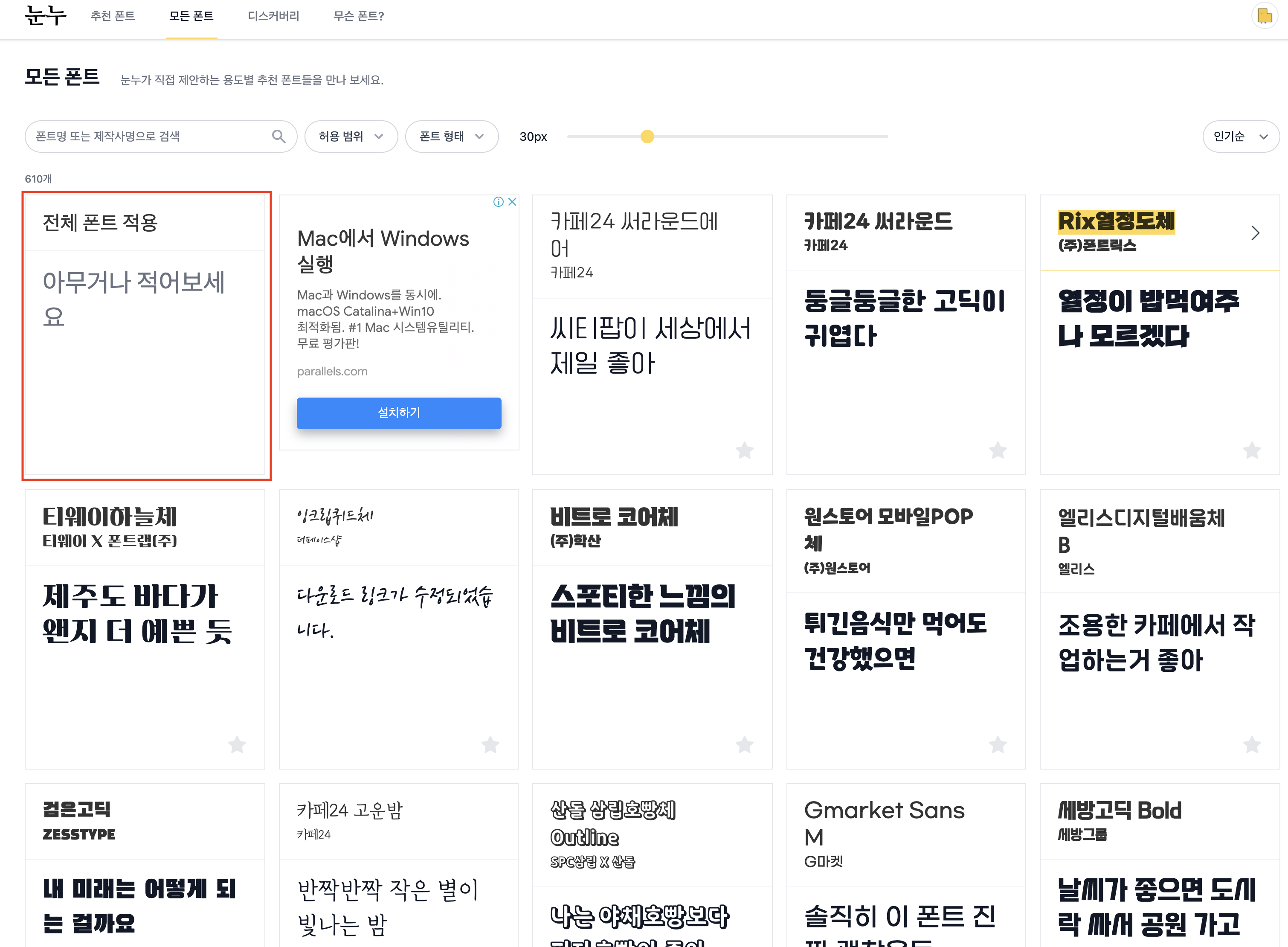Close the Parallels advertisement

pyautogui.click(x=513, y=202)
